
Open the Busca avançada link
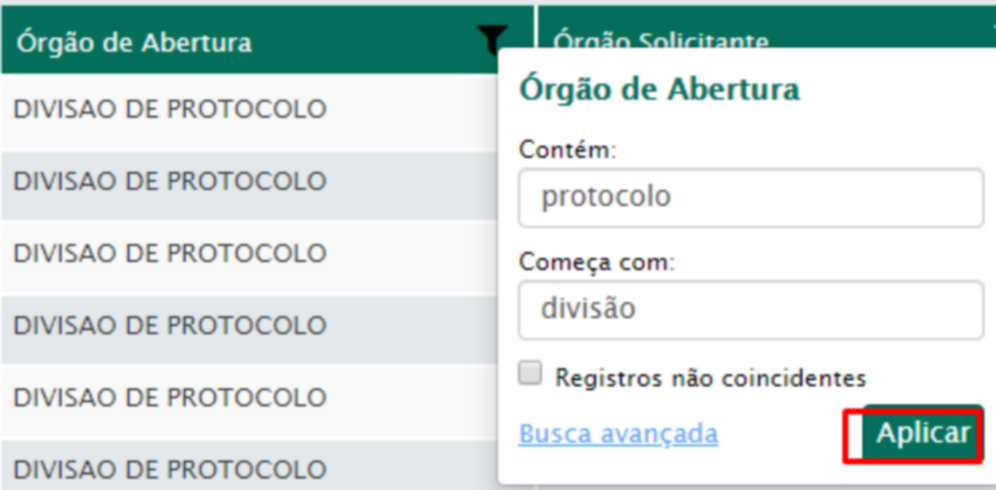tap(618, 433)
